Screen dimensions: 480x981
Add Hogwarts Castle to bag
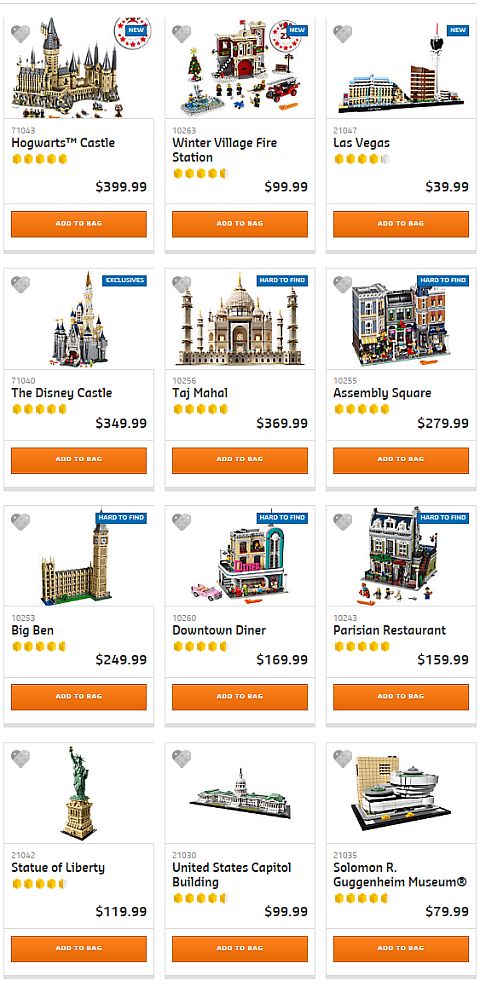point(79,224)
